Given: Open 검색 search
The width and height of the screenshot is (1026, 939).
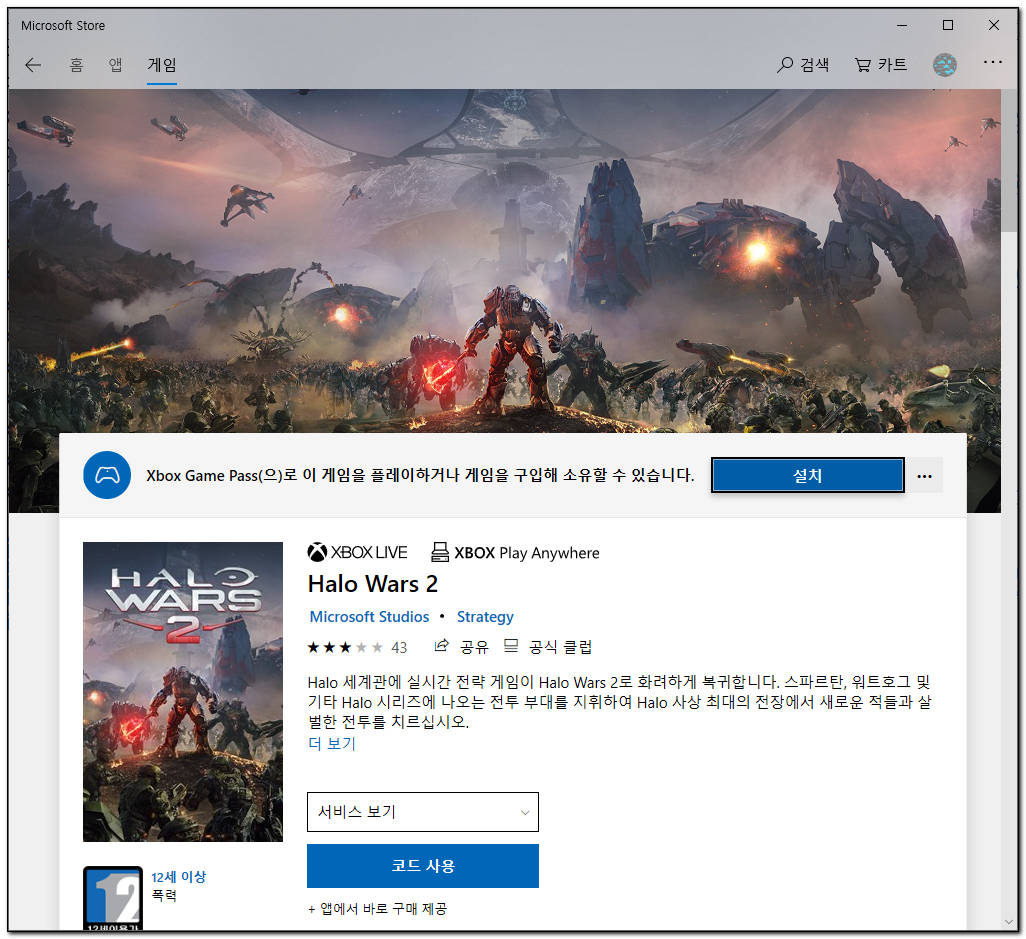Looking at the screenshot, I should (x=803, y=64).
